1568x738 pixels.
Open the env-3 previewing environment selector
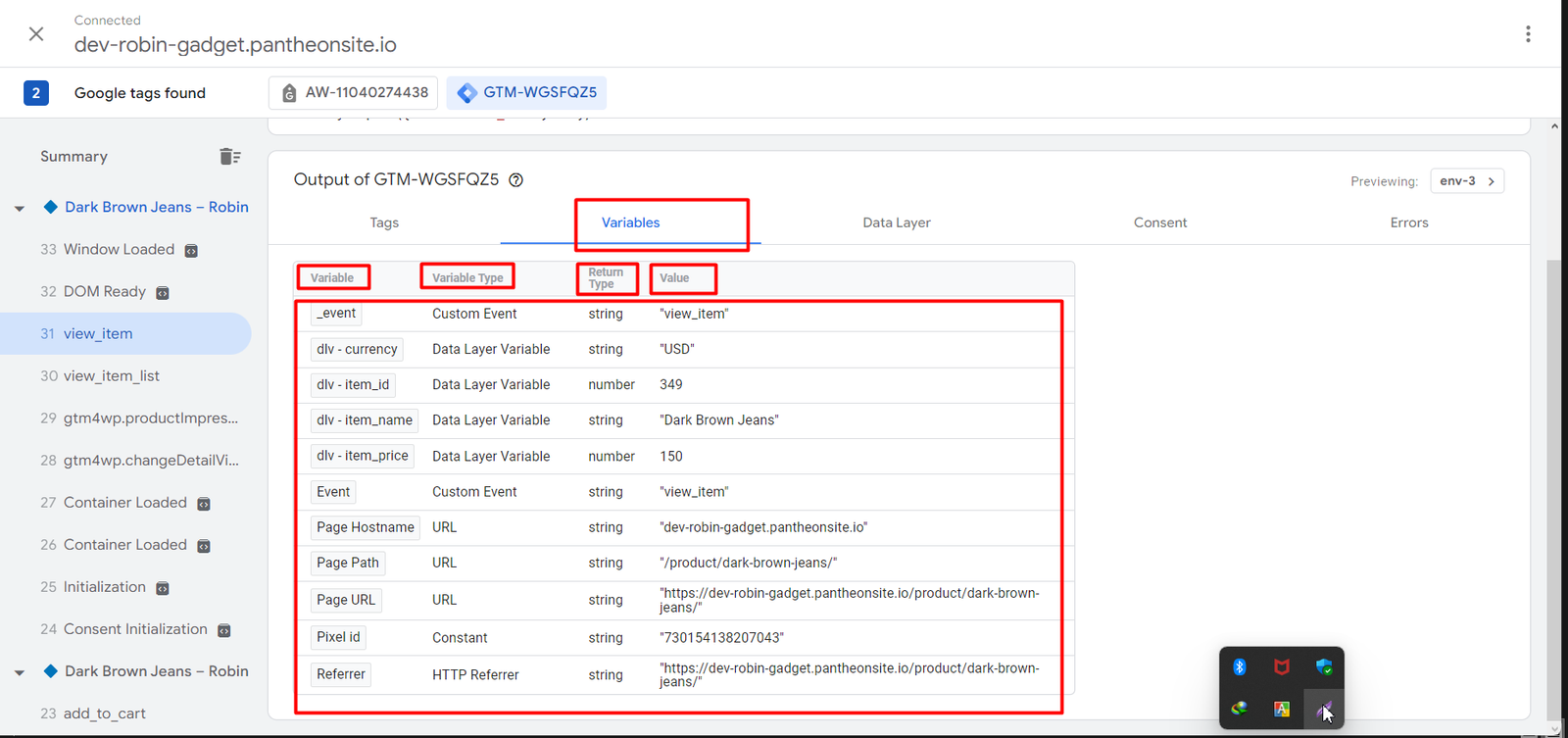point(1467,181)
